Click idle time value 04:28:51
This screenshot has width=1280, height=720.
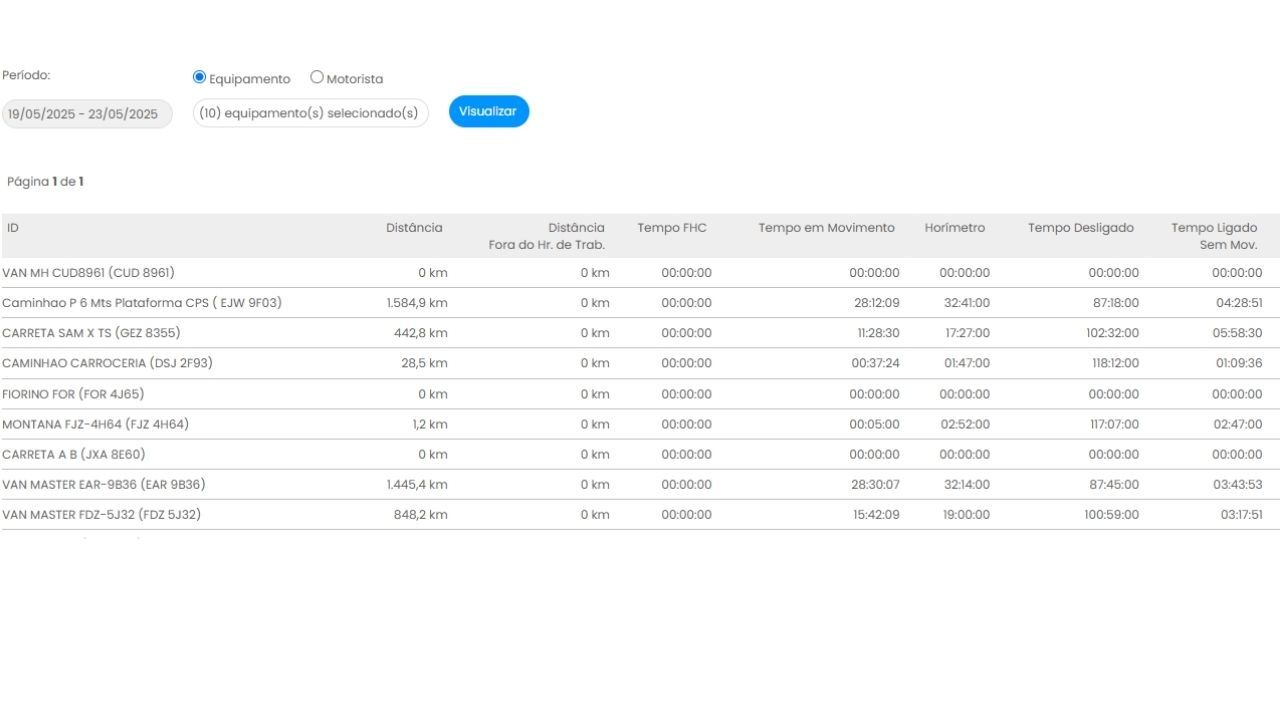tap(1239, 303)
